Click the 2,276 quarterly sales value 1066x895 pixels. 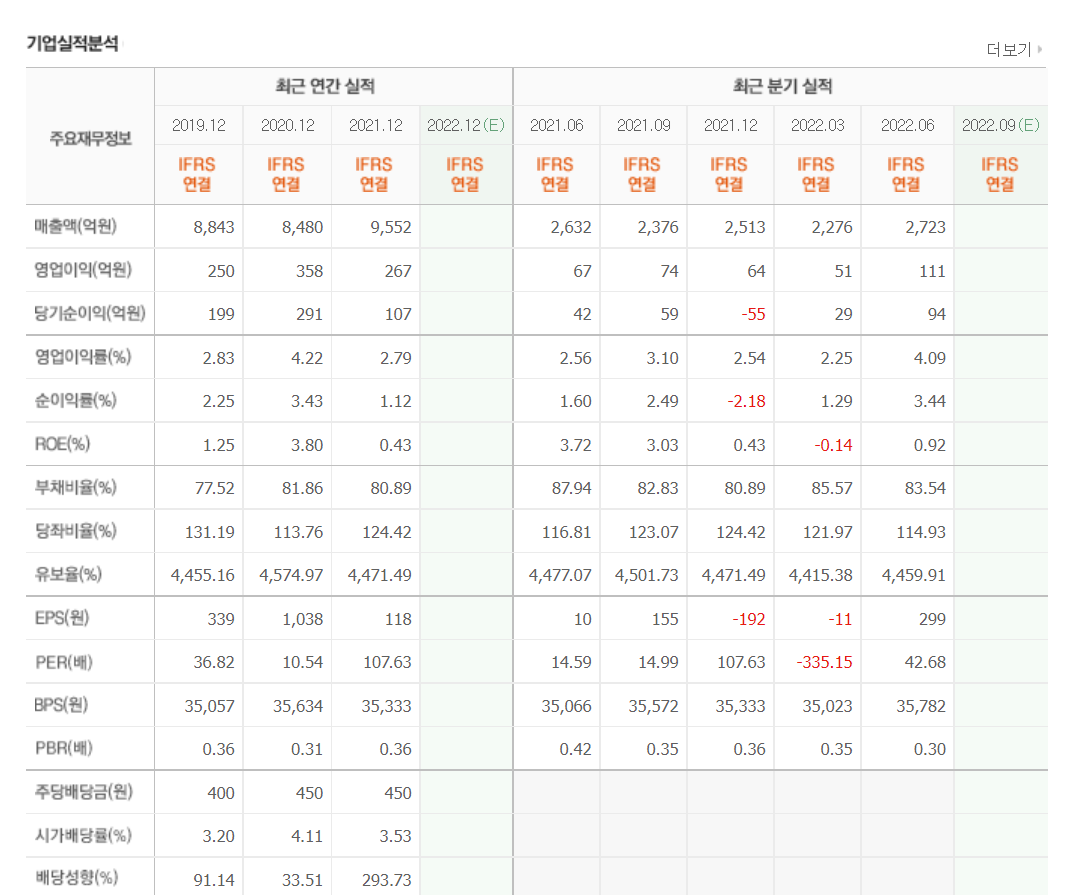tap(832, 227)
